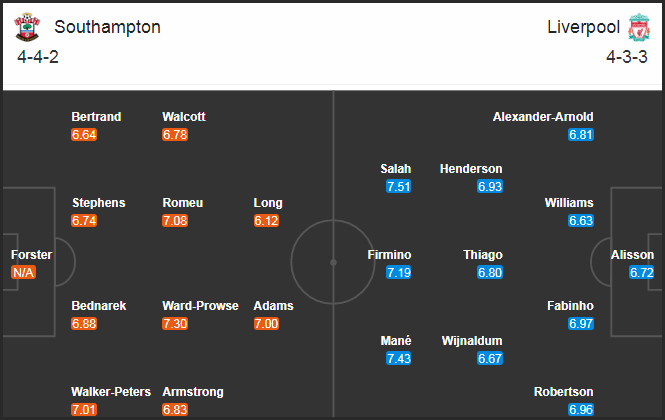Select Thiago's 6.80 rating badge
The image size is (665, 420).
coord(490,272)
